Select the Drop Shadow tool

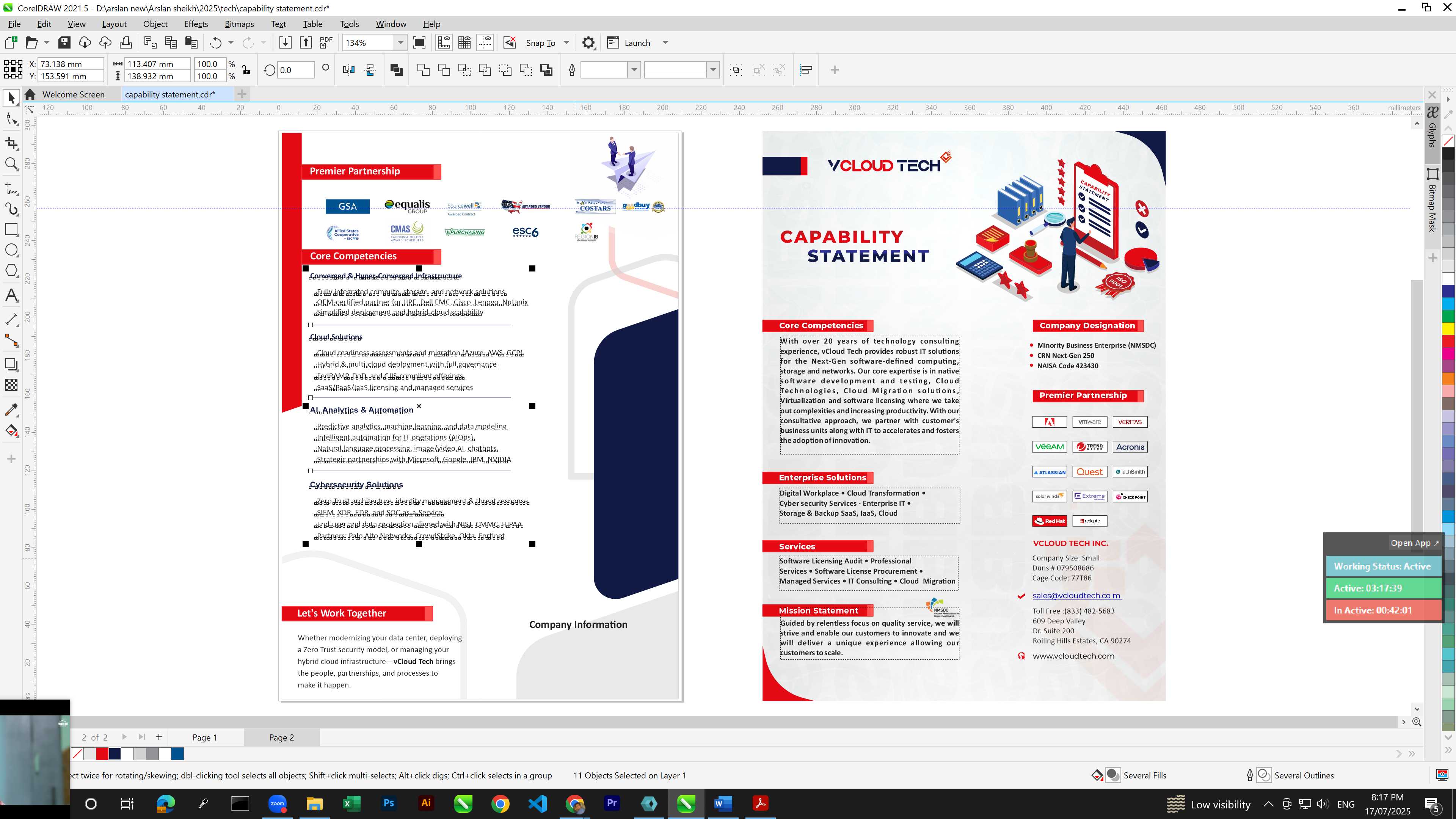click(11, 364)
